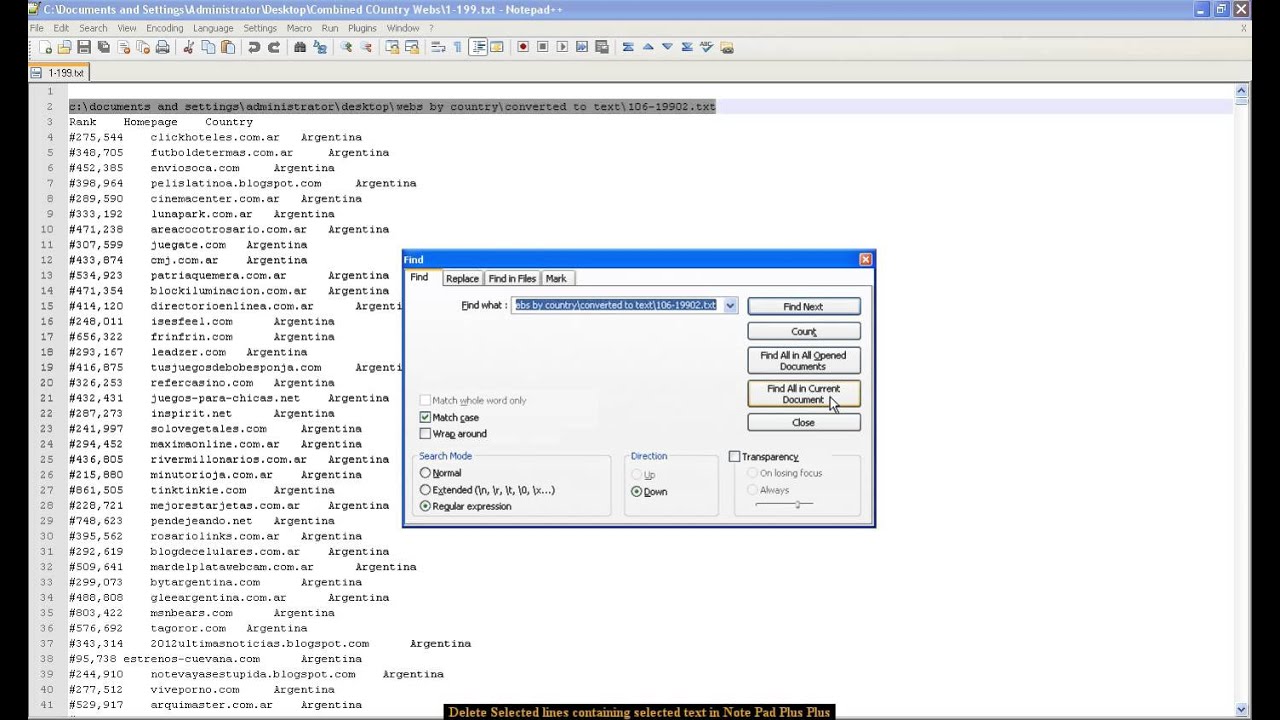Click the Undo arrow toolbar icon
Viewport: 1280px width, 720px height.
pos(254,47)
